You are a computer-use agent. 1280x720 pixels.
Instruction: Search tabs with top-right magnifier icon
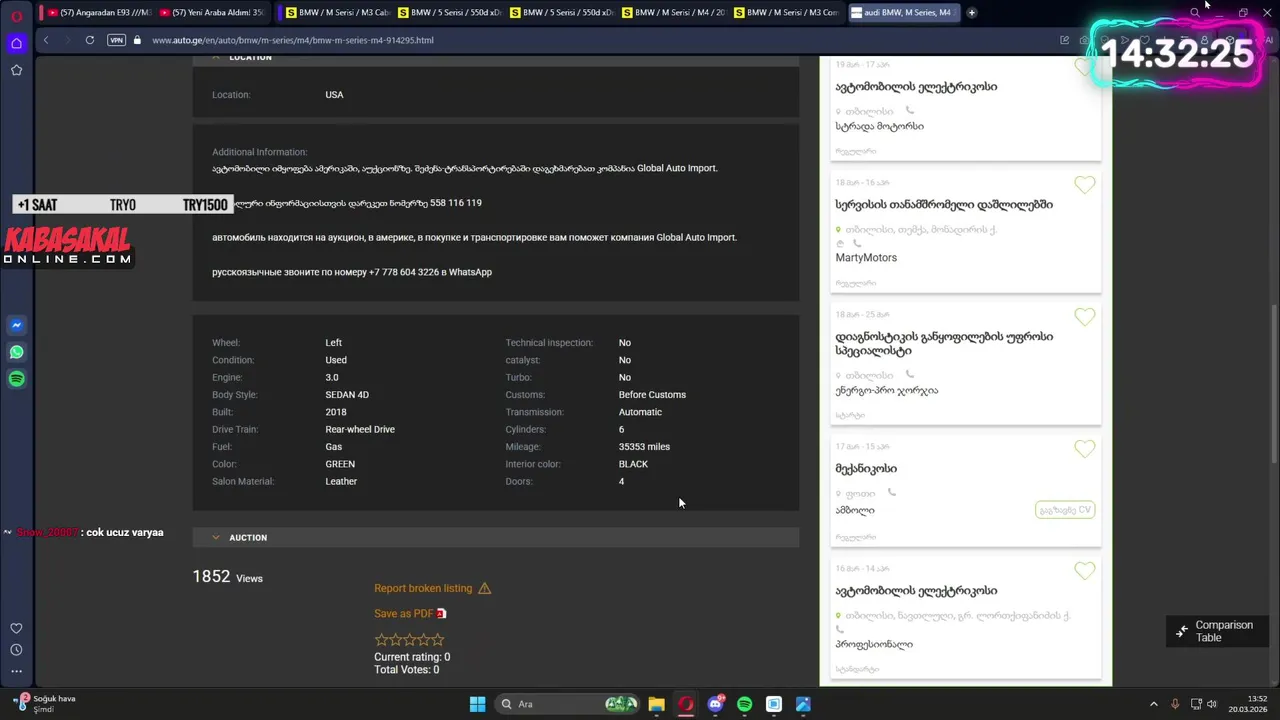tap(1194, 13)
